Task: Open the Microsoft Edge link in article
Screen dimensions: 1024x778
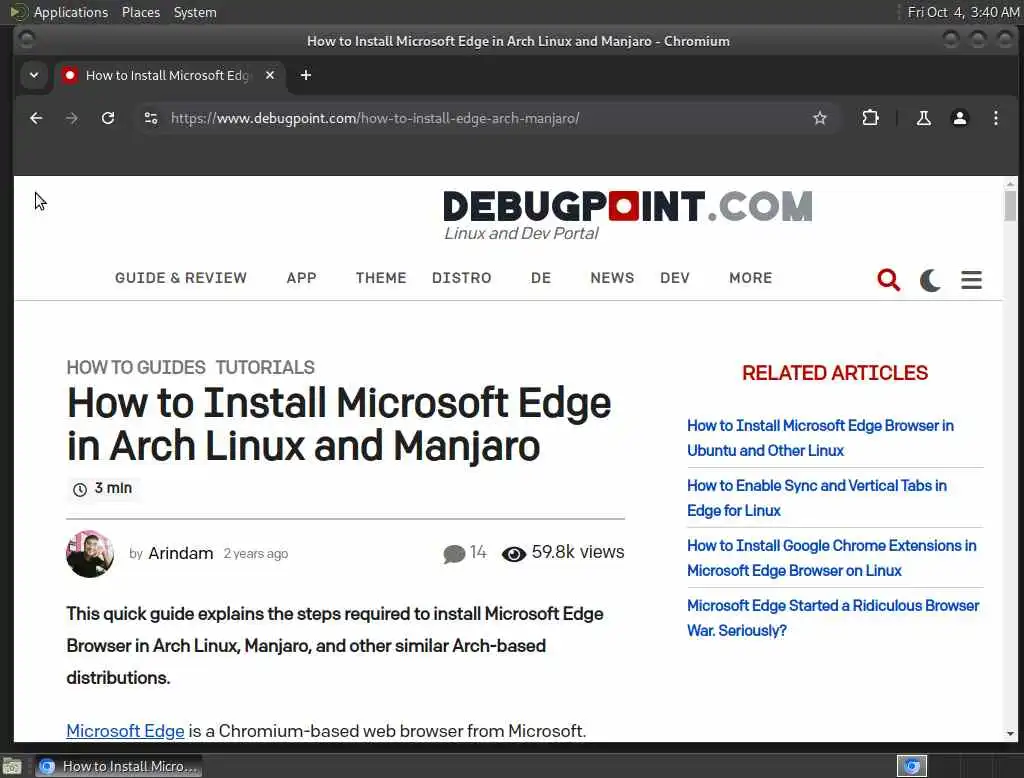Action: pyautogui.click(x=125, y=731)
